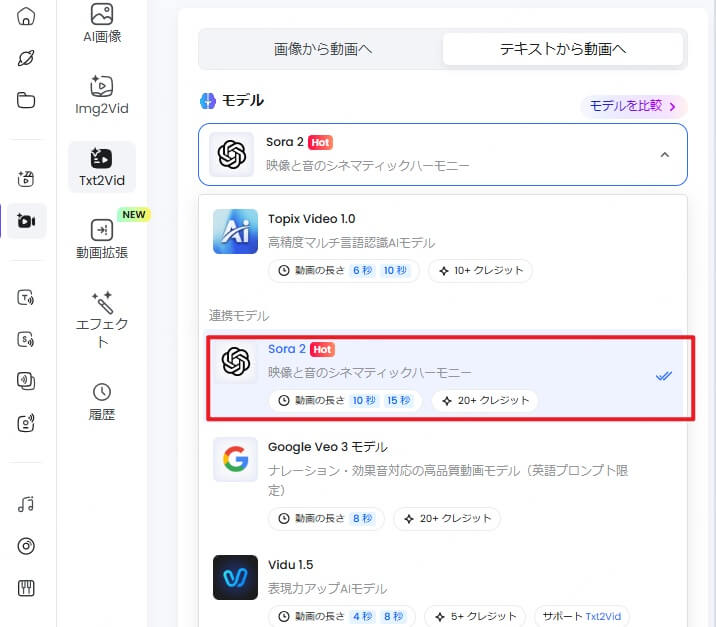Click 5+ クレジット badge

475,616
